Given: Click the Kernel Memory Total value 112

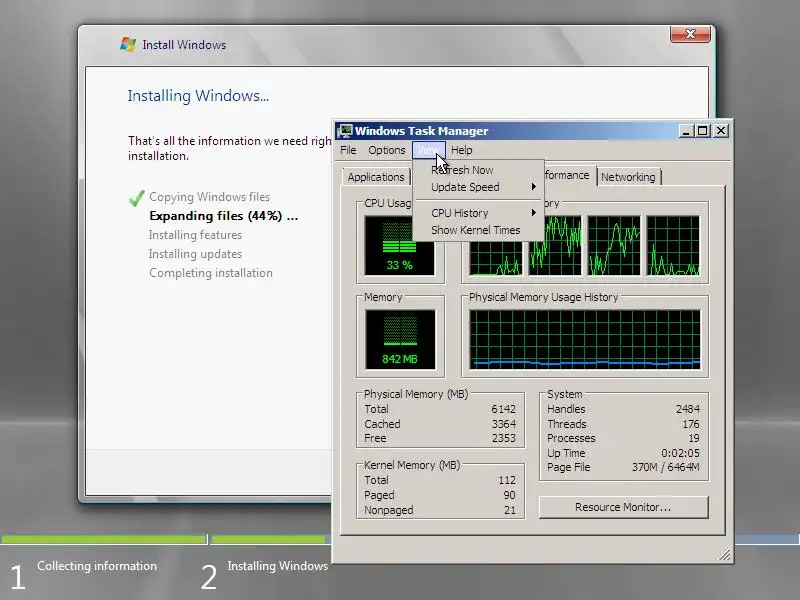Looking at the screenshot, I should pyautogui.click(x=507, y=480).
